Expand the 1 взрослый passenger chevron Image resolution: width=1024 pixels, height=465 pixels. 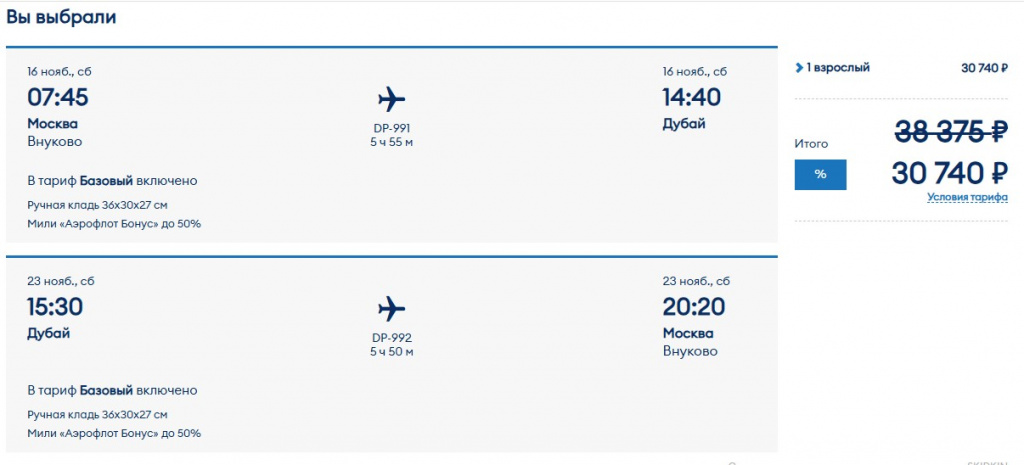tap(799, 68)
